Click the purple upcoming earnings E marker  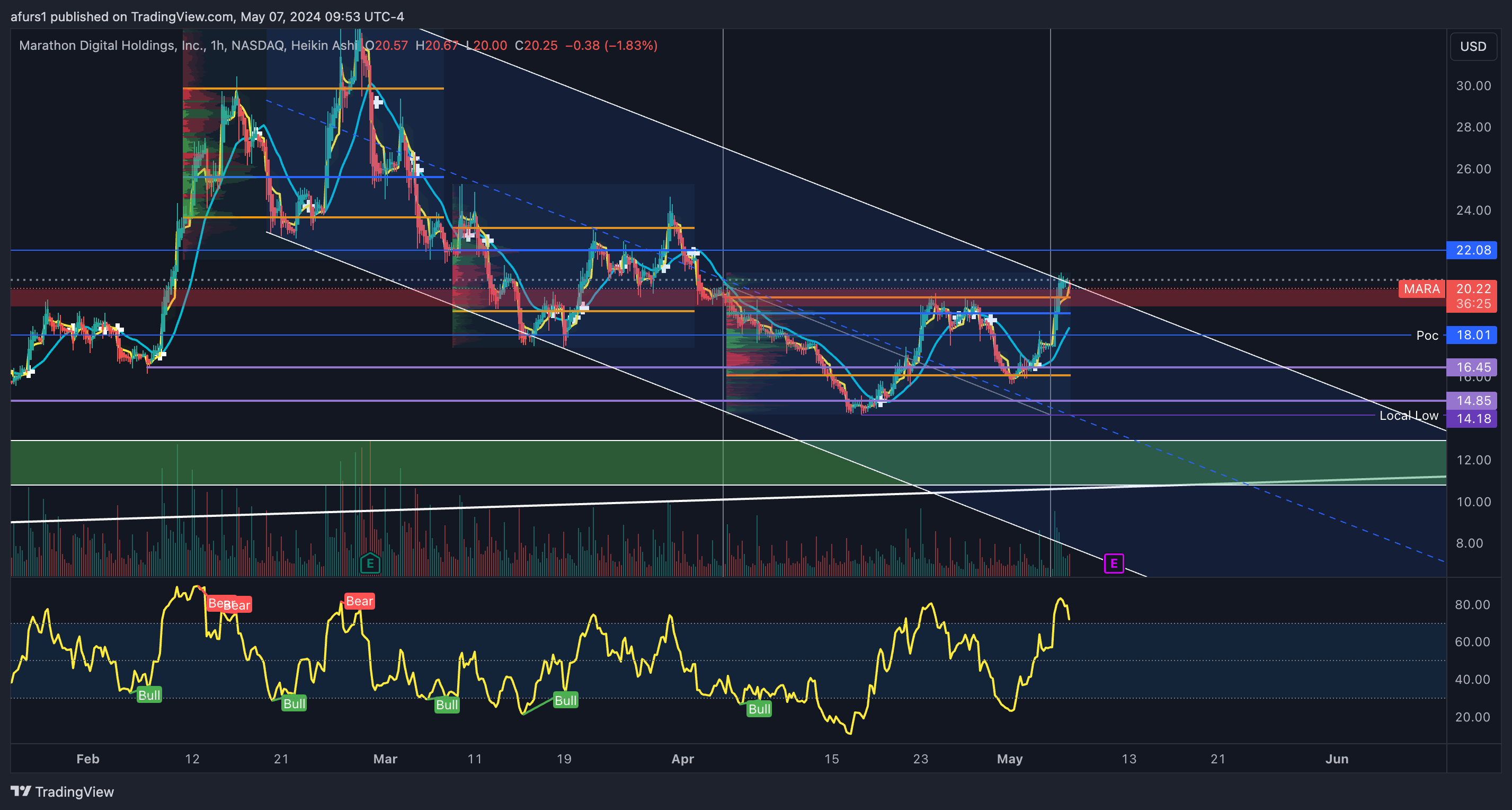[x=1114, y=564]
